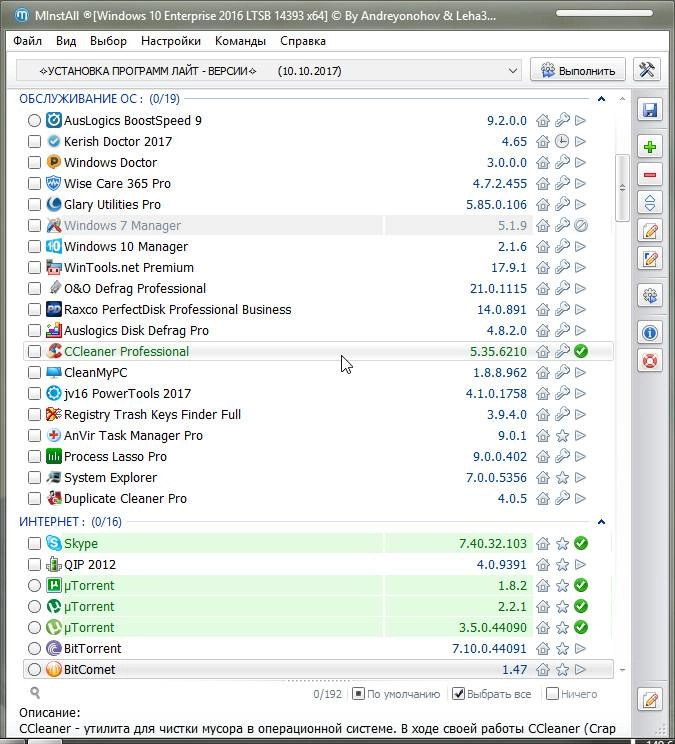675x744 pixels.
Task: Click clock icon in Kerish Doctor 2017 row
Action: pos(562,141)
